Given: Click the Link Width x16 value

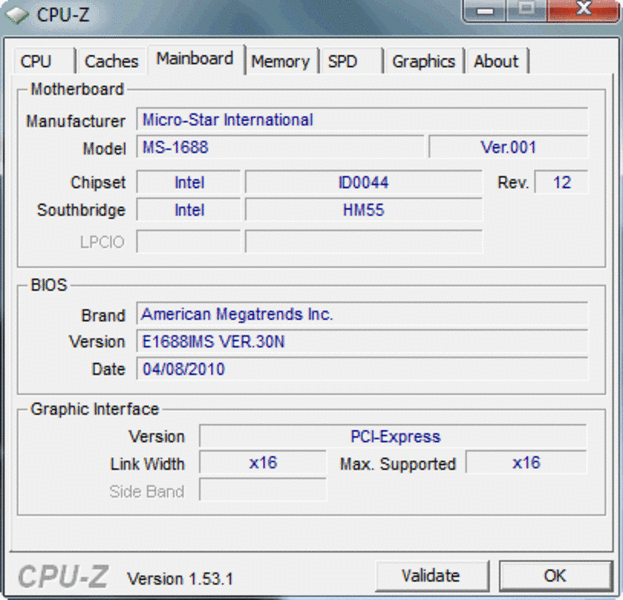Looking at the screenshot, I should tap(263, 462).
